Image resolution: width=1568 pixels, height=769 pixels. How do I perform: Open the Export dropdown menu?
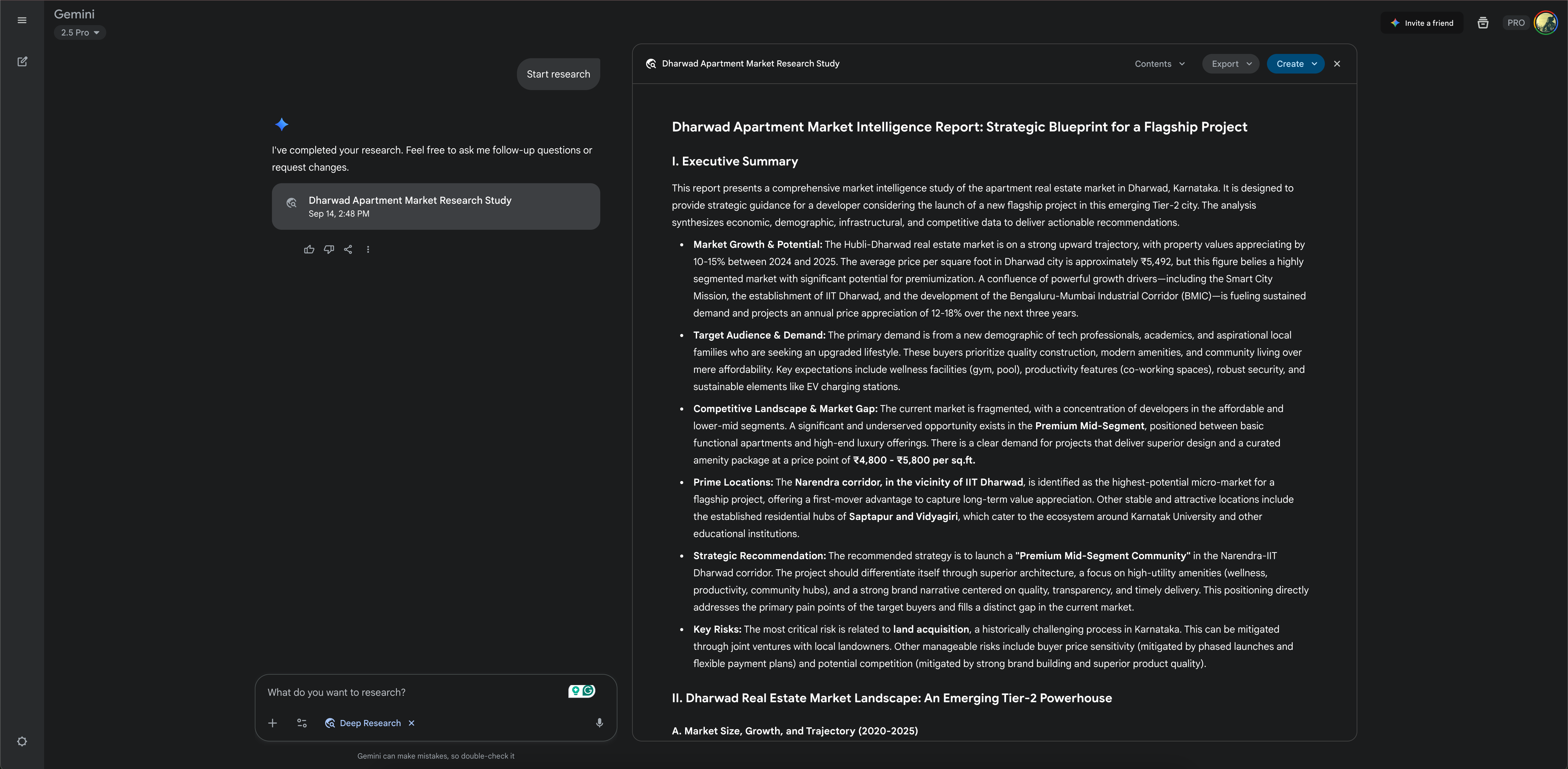pyautogui.click(x=1230, y=64)
